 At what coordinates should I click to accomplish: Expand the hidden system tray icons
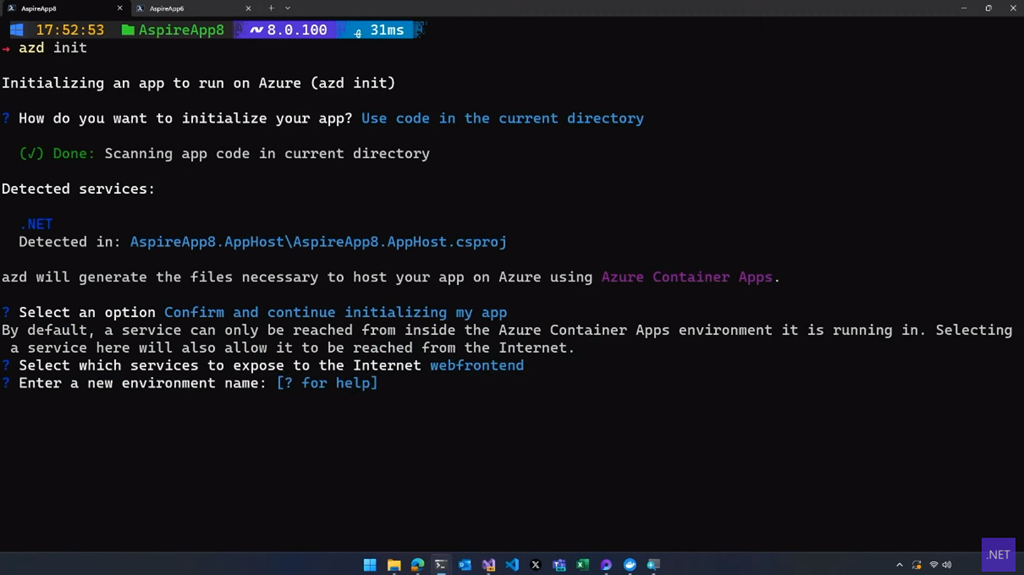(899, 565)
